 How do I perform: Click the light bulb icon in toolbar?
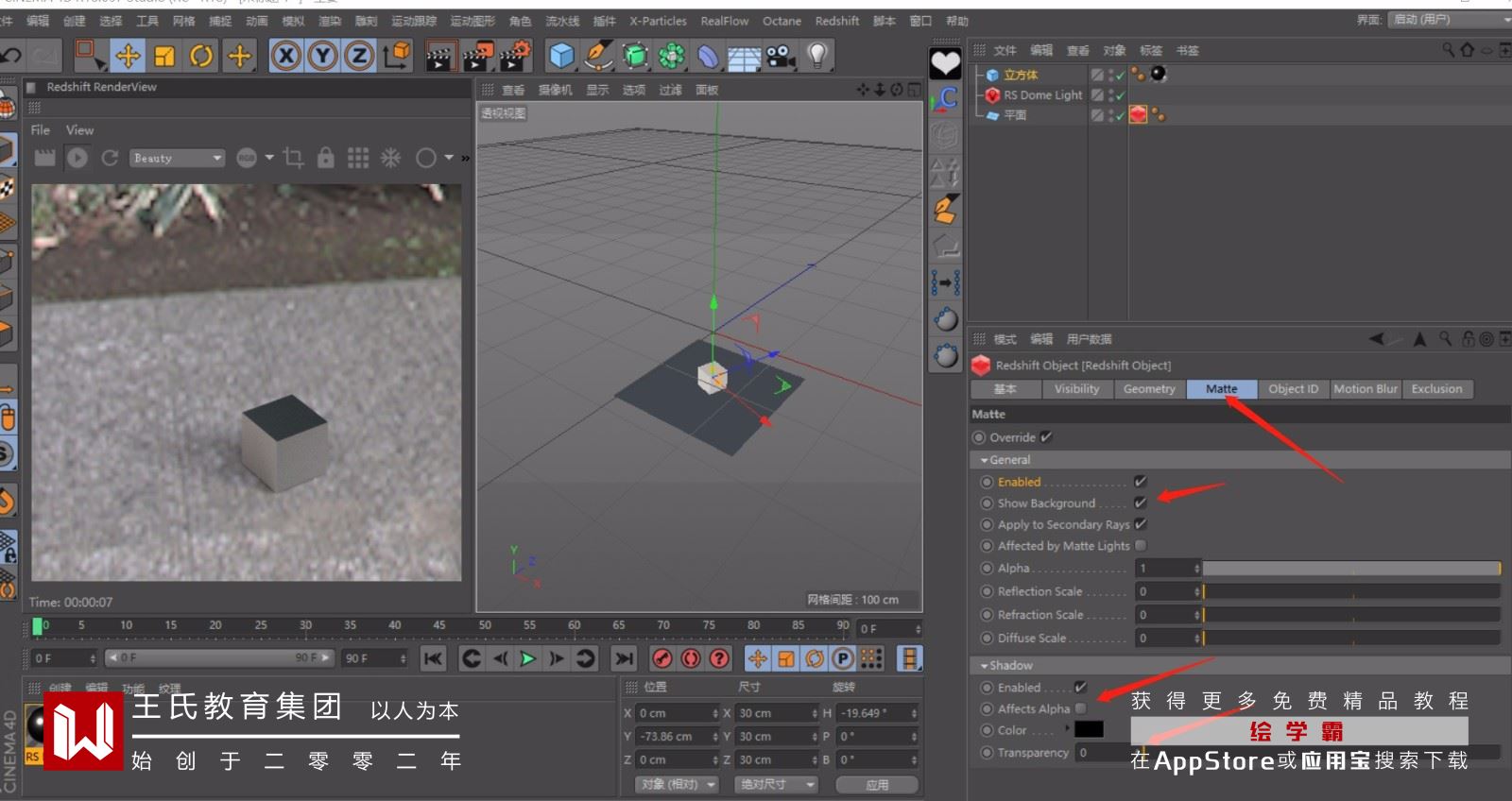(x=818, y=57)
